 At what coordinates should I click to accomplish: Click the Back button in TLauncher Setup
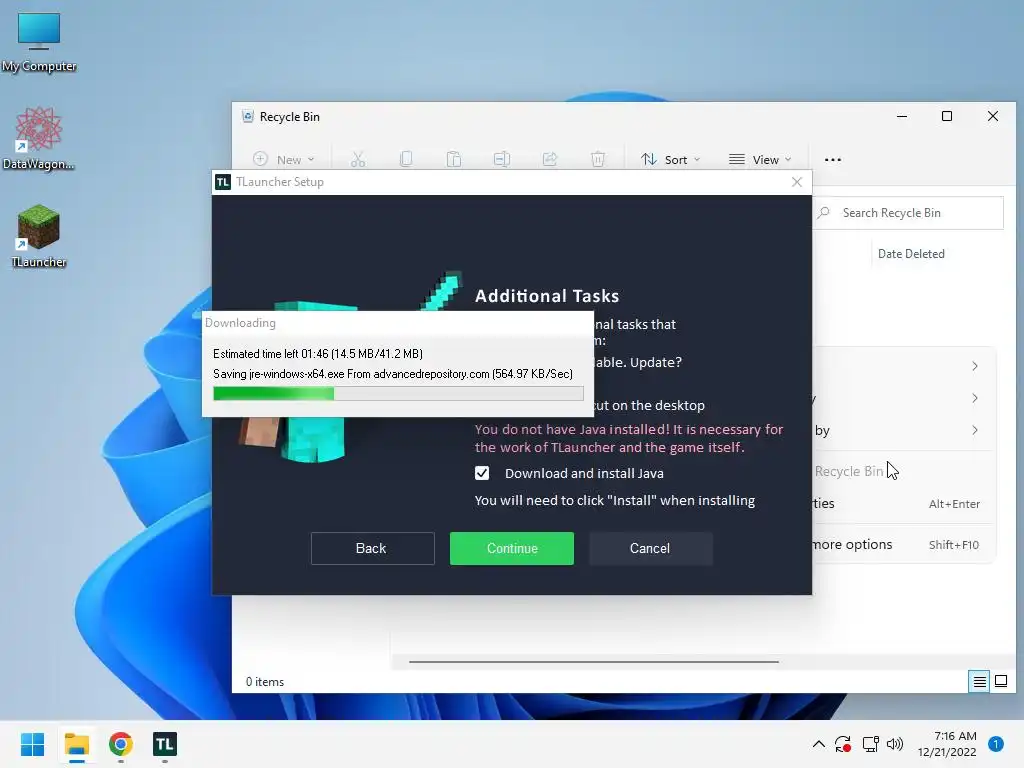coord(372,548)
